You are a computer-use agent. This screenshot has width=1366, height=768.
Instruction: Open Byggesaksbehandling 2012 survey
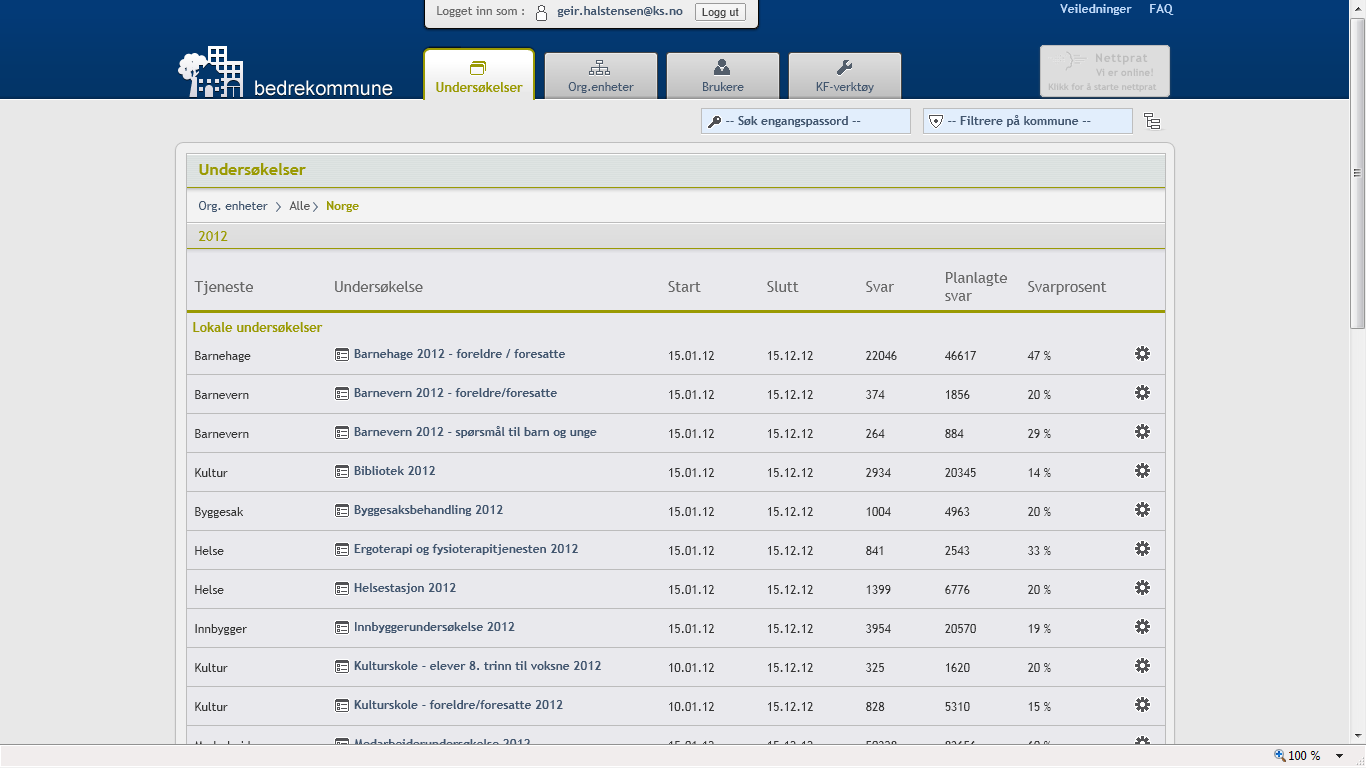click(428, 510)
